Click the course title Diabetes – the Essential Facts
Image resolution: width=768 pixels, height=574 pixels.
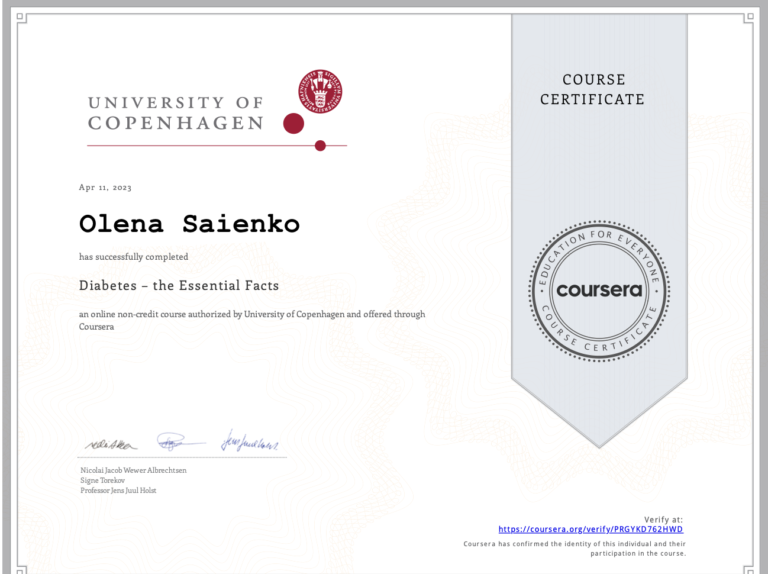coord(179,285)
